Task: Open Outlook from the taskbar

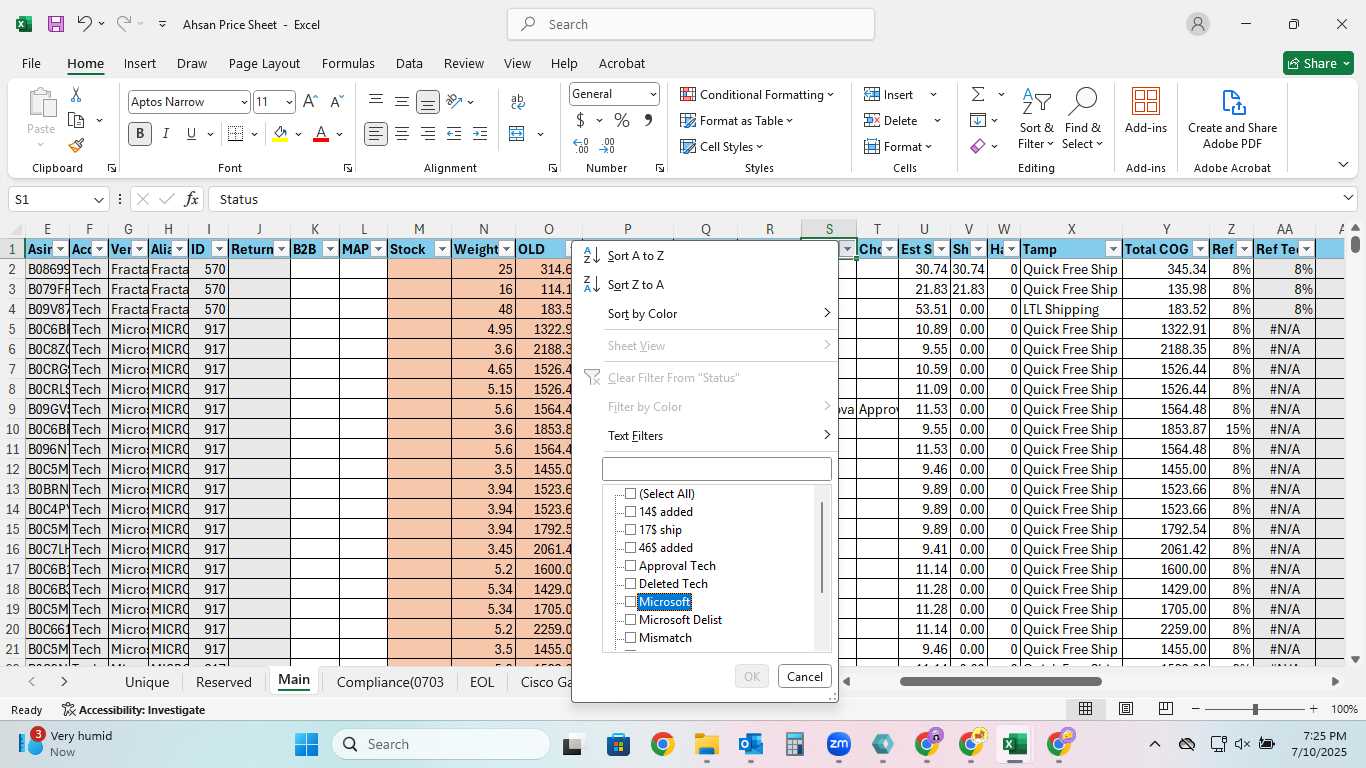Action: [750, 744]
